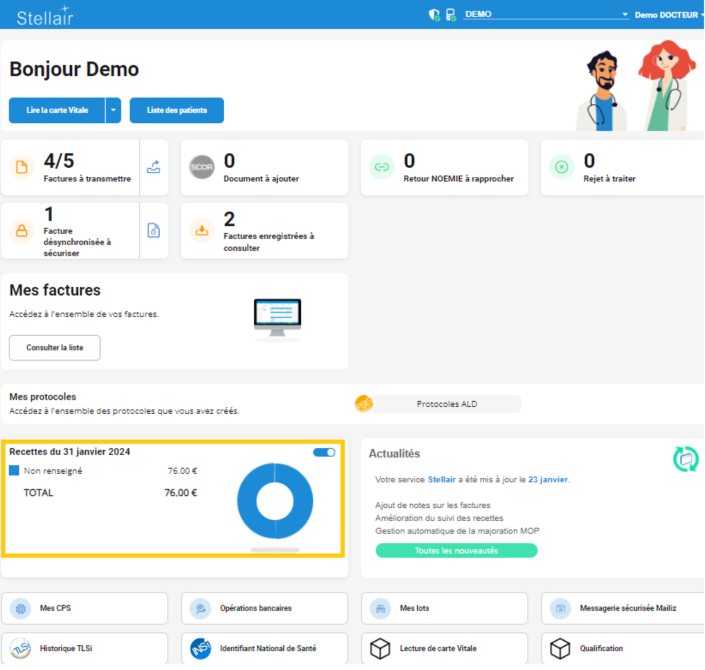Click the green refresh news icon
This screenshot has height=670, width=705.
685,459
